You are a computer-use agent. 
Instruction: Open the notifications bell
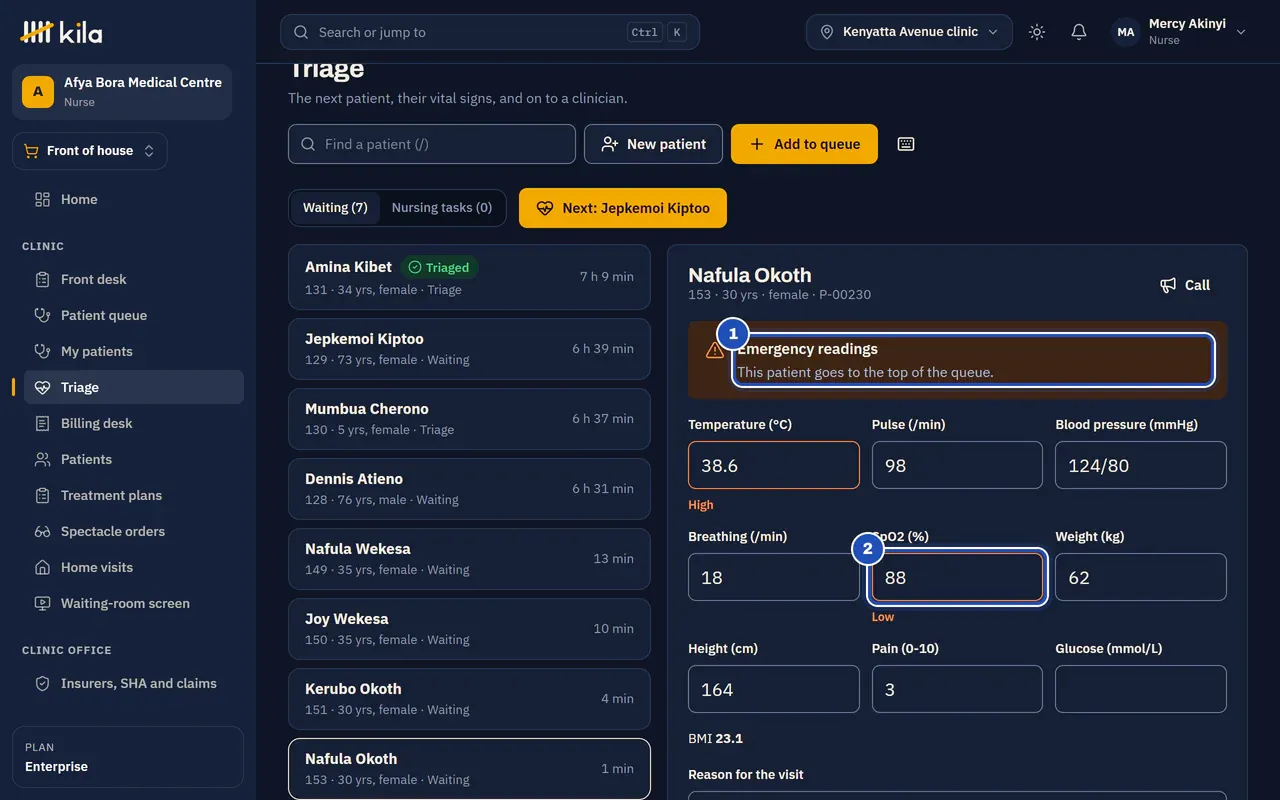1079,32
